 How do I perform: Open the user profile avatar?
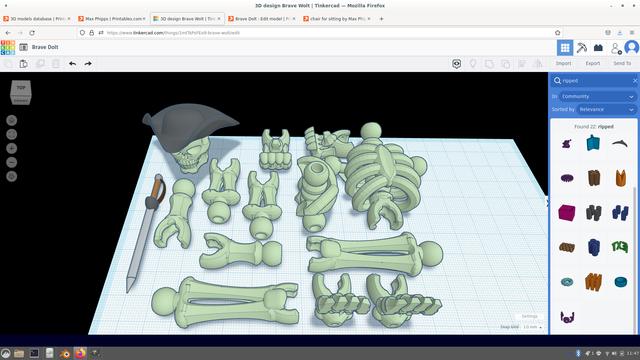pos(631,48)
